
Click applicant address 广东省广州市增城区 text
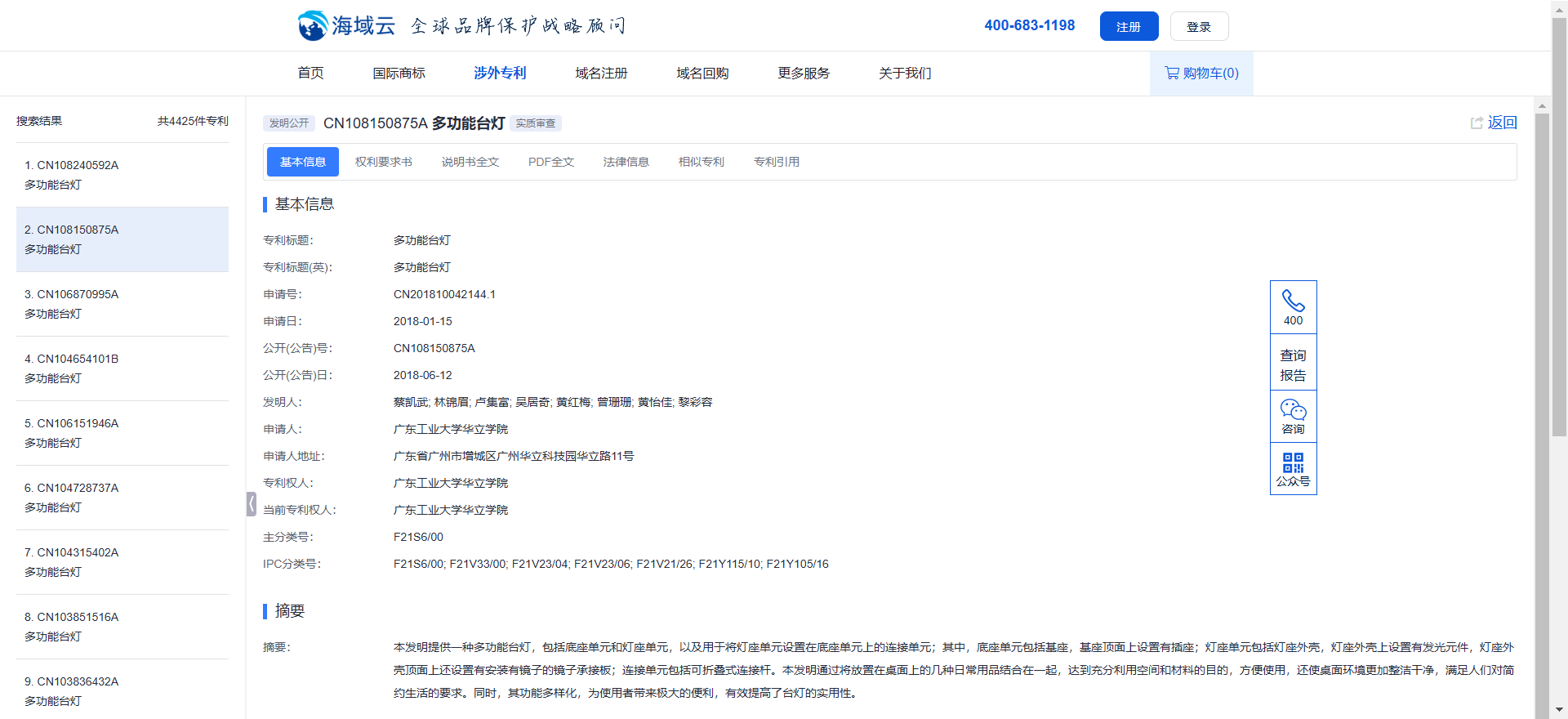click(514, 456)
